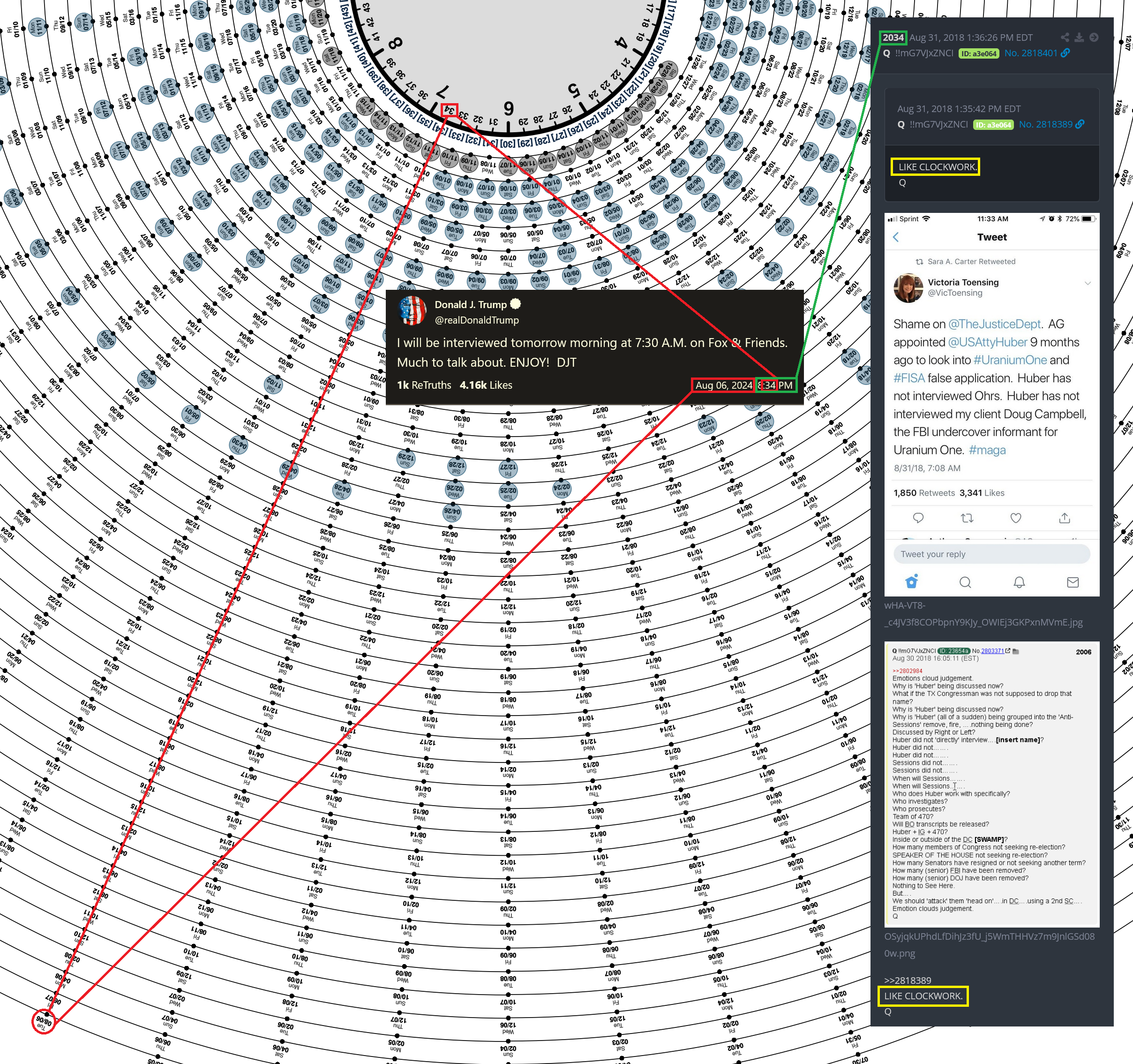This screenshot has width=1133, height=1064.
Task: Click the large clock-face number 4
Action: coord(621,43)
